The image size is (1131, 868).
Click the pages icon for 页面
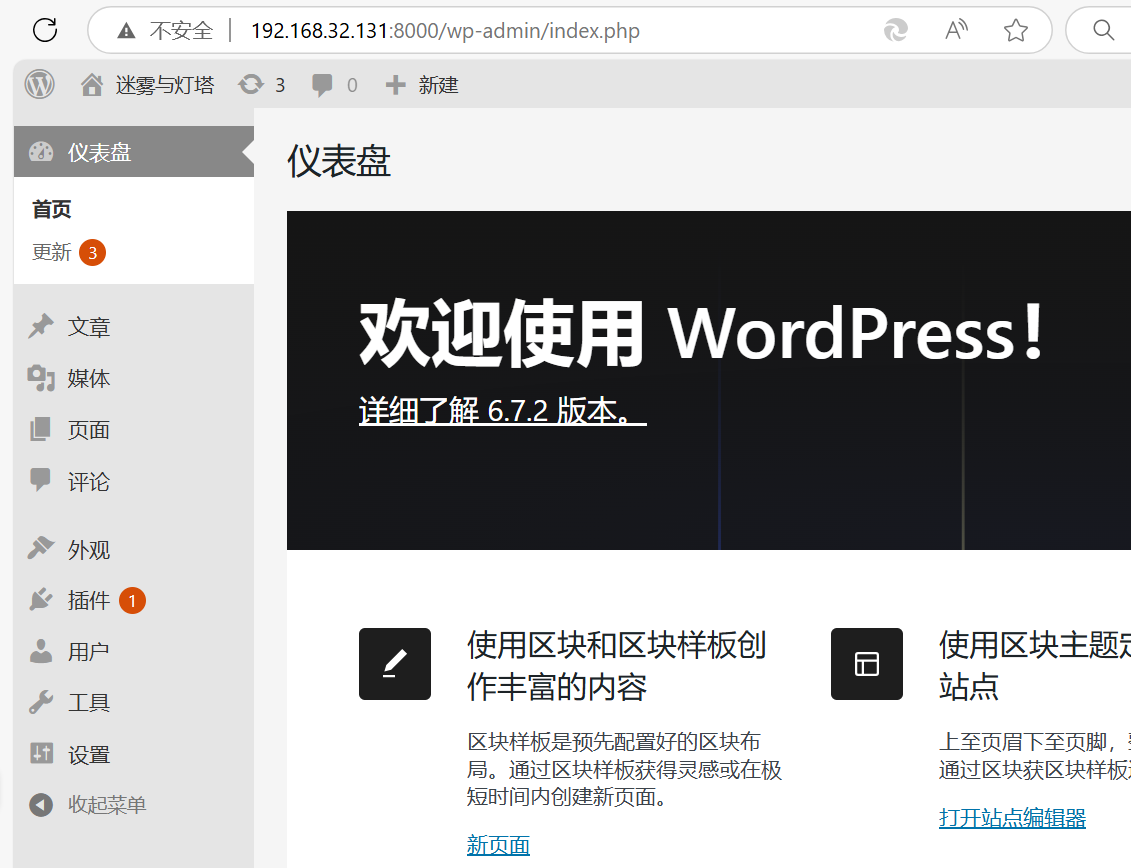pos(40,429)
